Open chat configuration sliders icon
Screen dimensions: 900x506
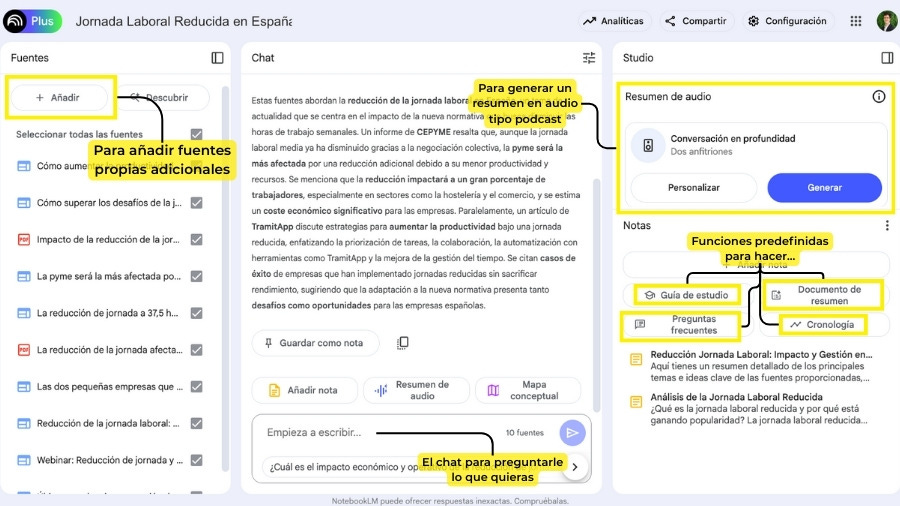click(589, 58)
